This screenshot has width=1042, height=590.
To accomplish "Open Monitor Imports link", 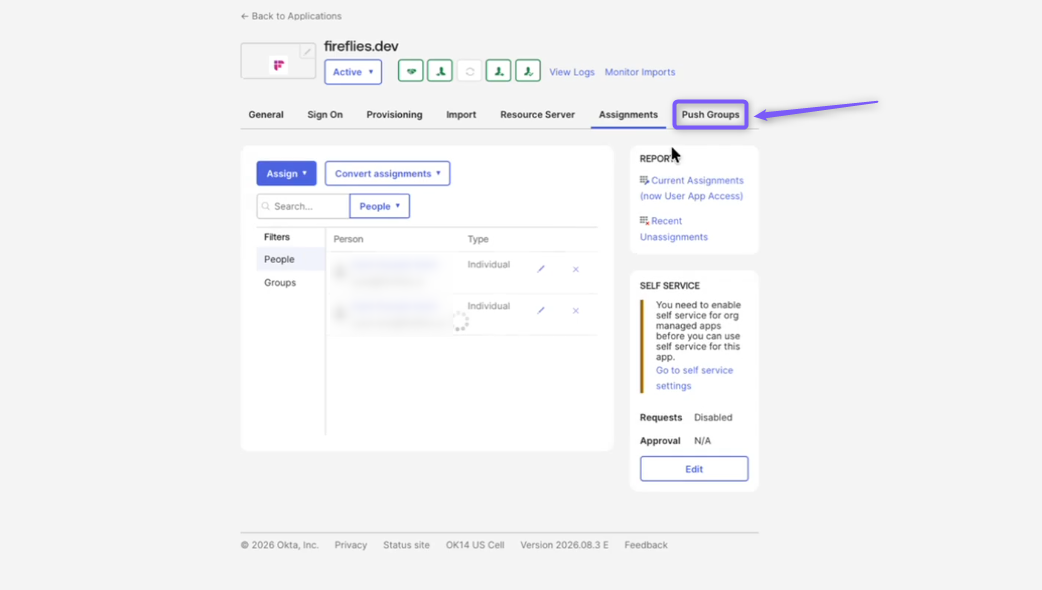I will [640, 72].
